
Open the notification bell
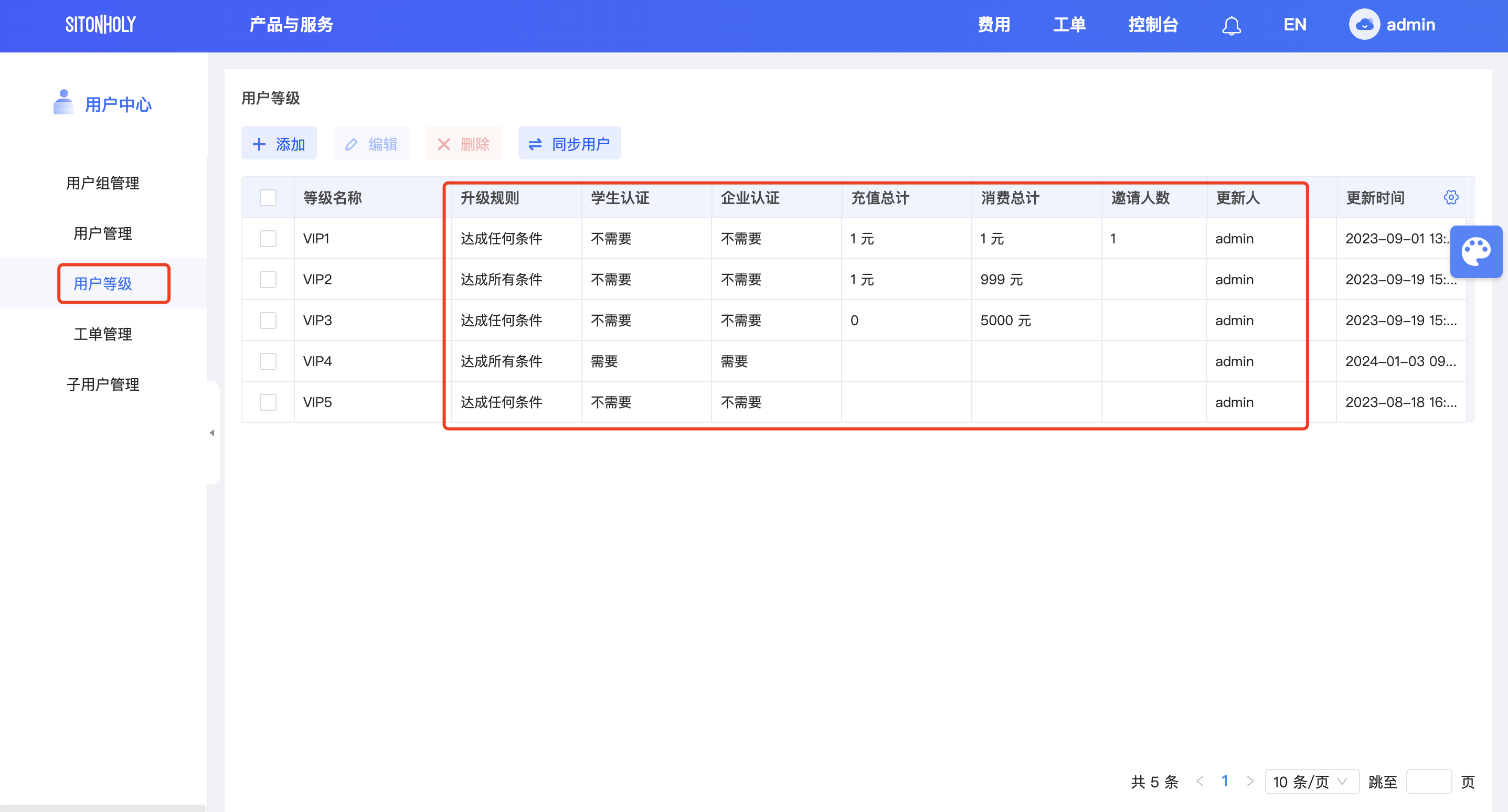click(1231, 25)
